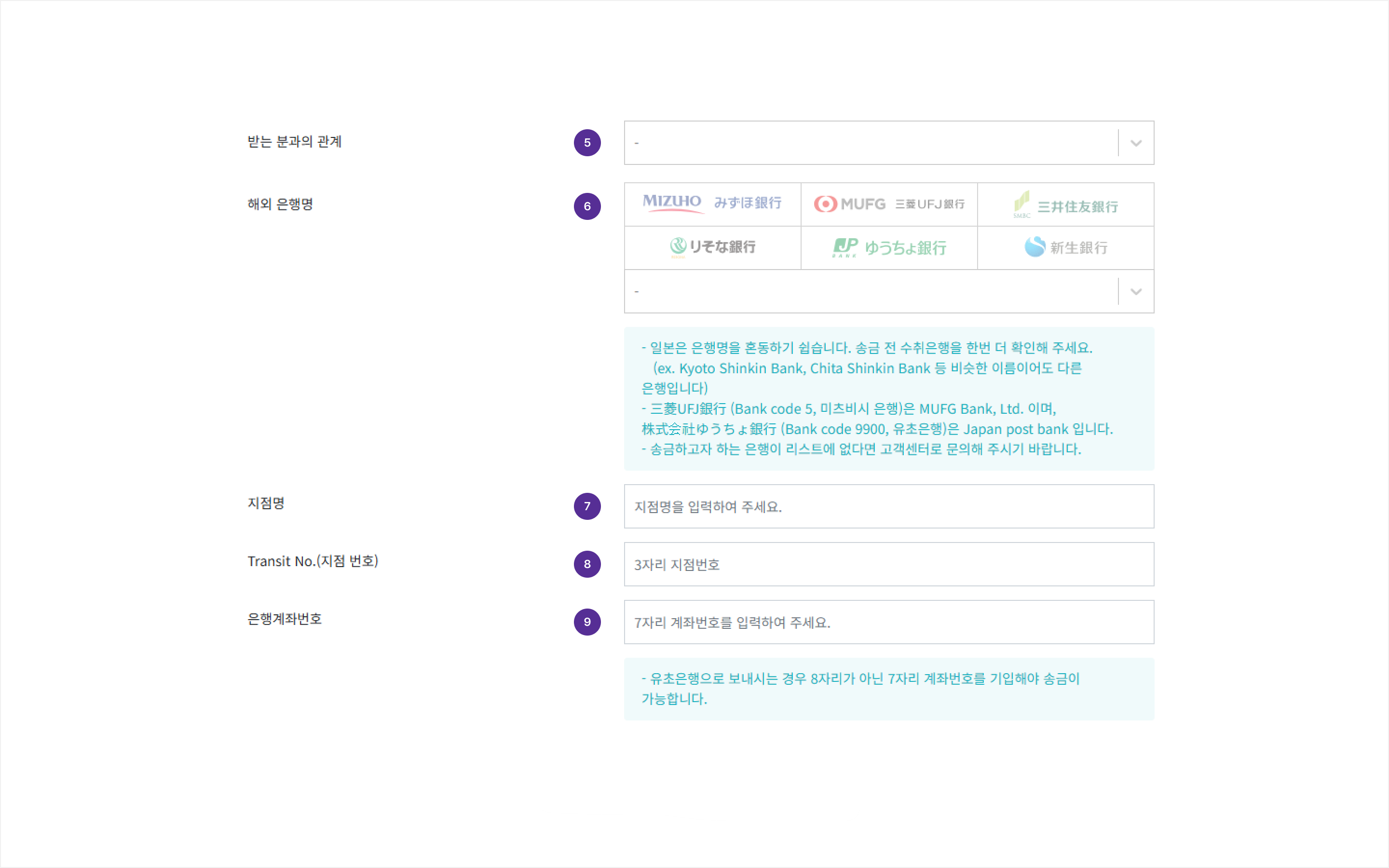Click the 지점명 label text

266,503
